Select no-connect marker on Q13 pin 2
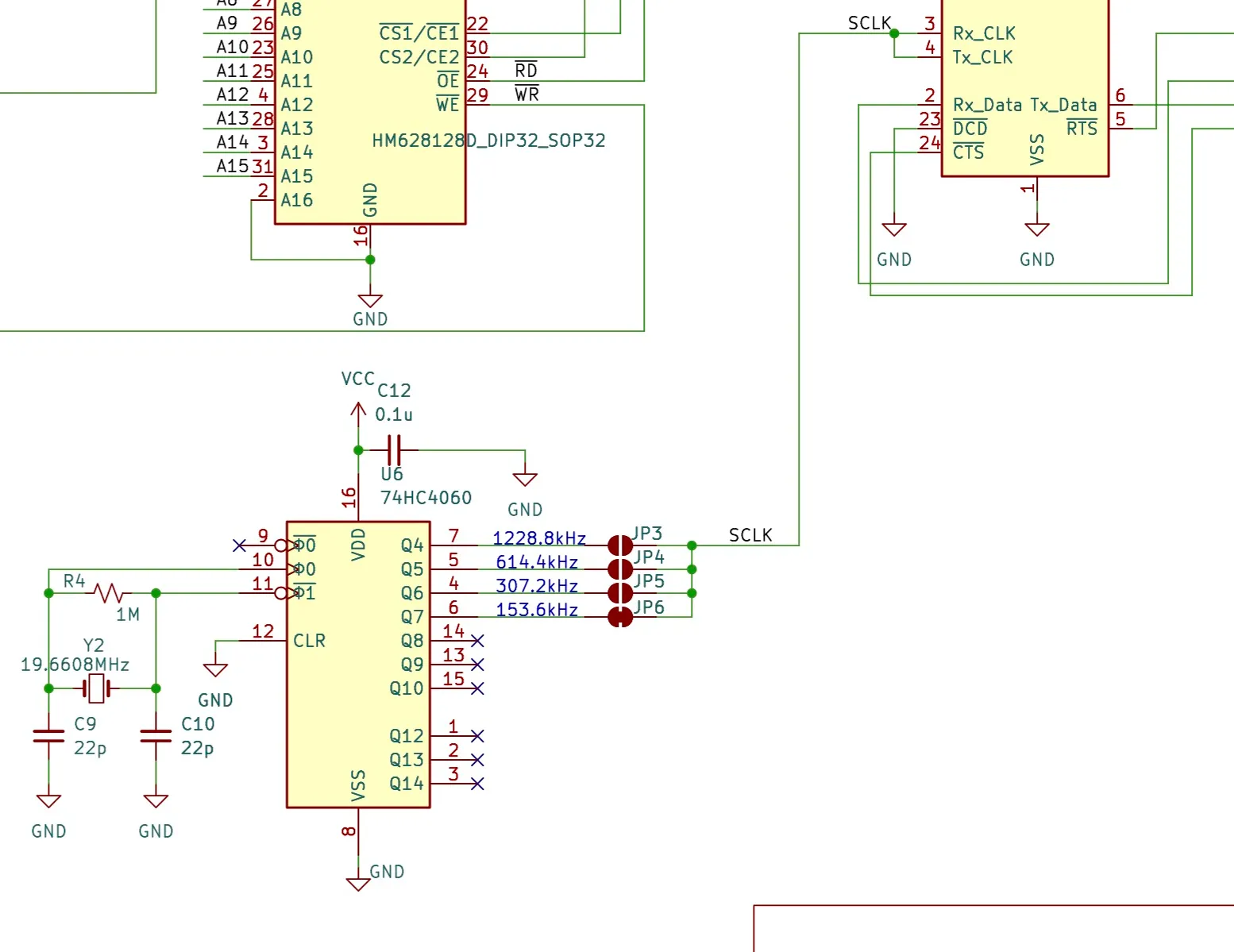Image resolution: width=1234 pixels, height=952 pixels. tap(477, 760)
